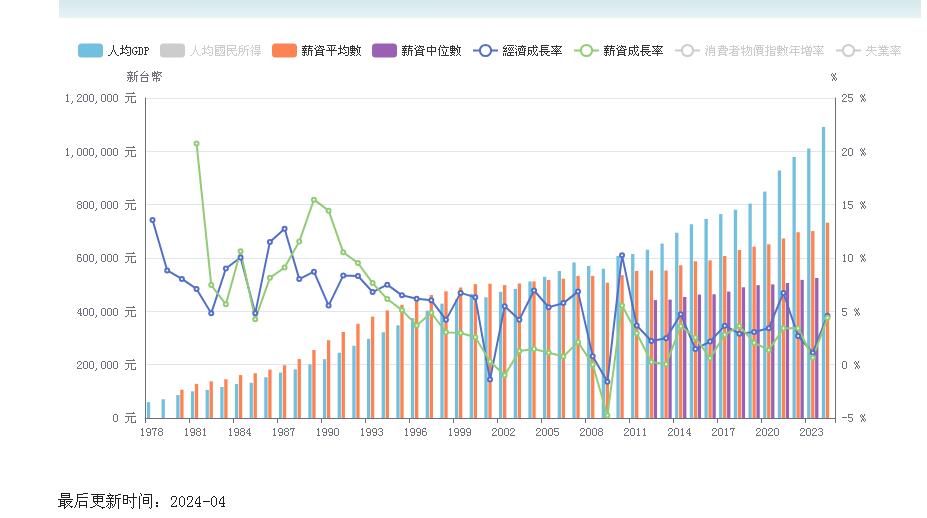
Task: Select the tallest blue 人均GDP bar for 2024
Action: (x=824, y=273)
